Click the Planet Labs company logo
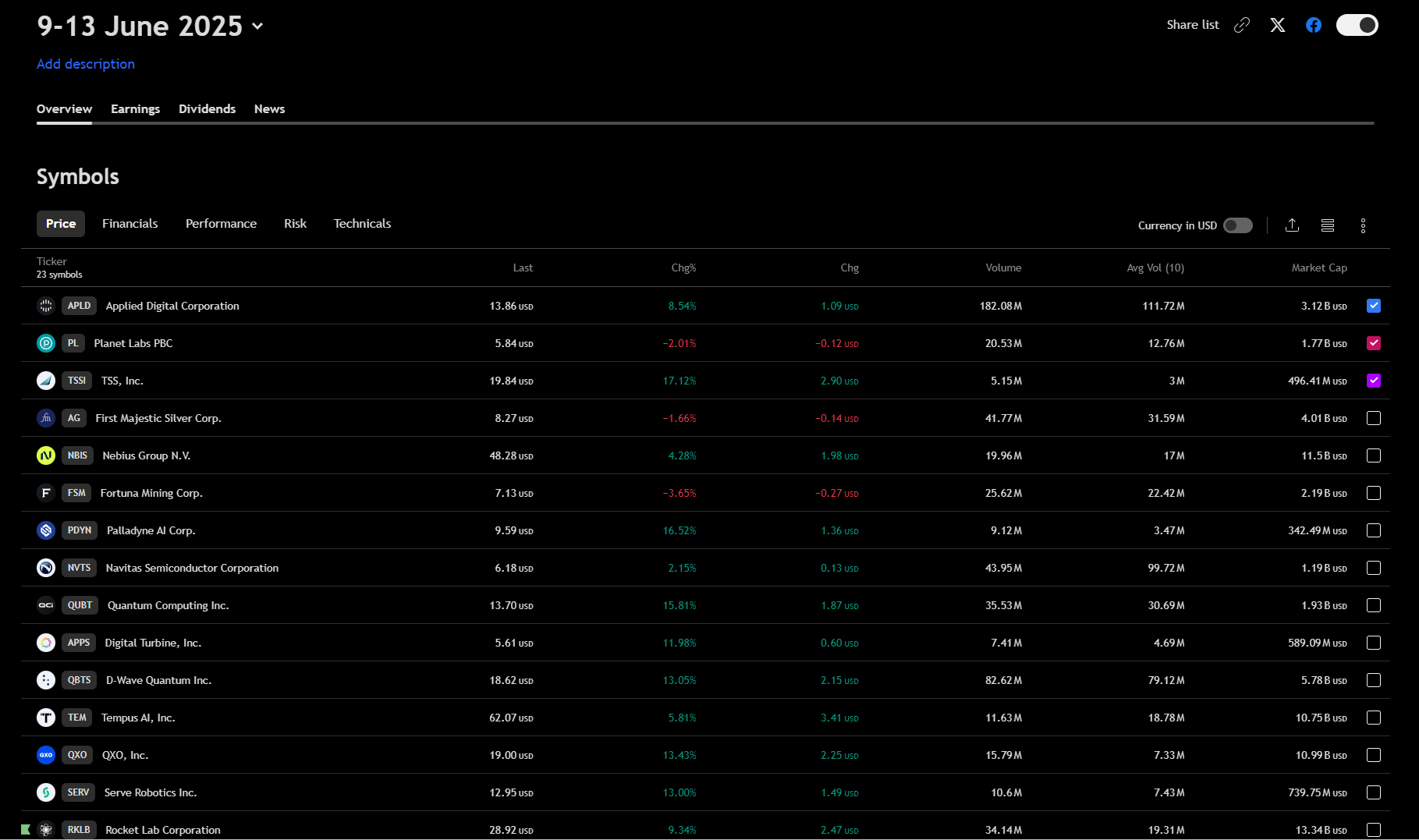Viewport: 1419px width, 840px height. [x=46, y=343]
